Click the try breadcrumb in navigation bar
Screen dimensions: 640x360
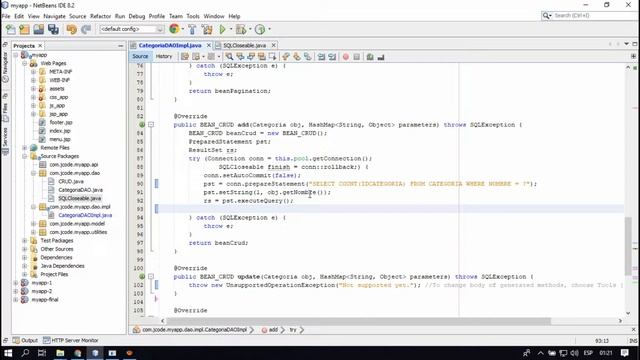[293, 330]
